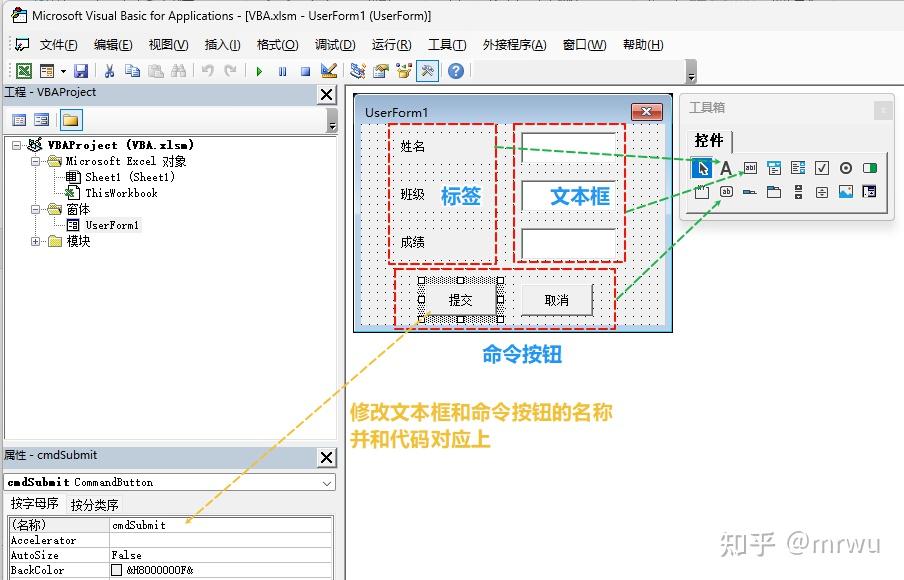Click the 提交 button on UserForm1

460,298
